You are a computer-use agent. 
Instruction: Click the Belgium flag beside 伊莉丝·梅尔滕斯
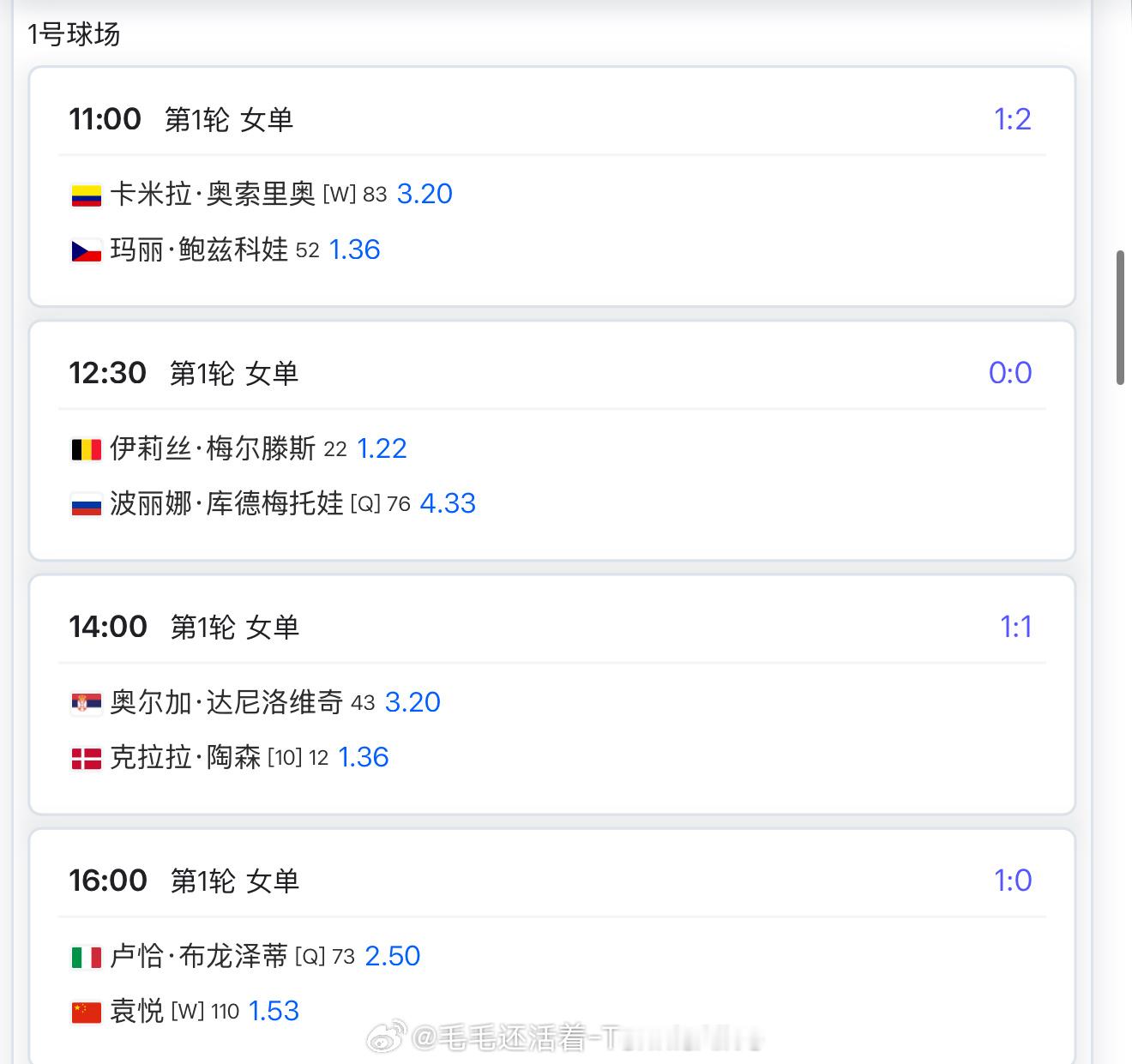pos(86,450)
